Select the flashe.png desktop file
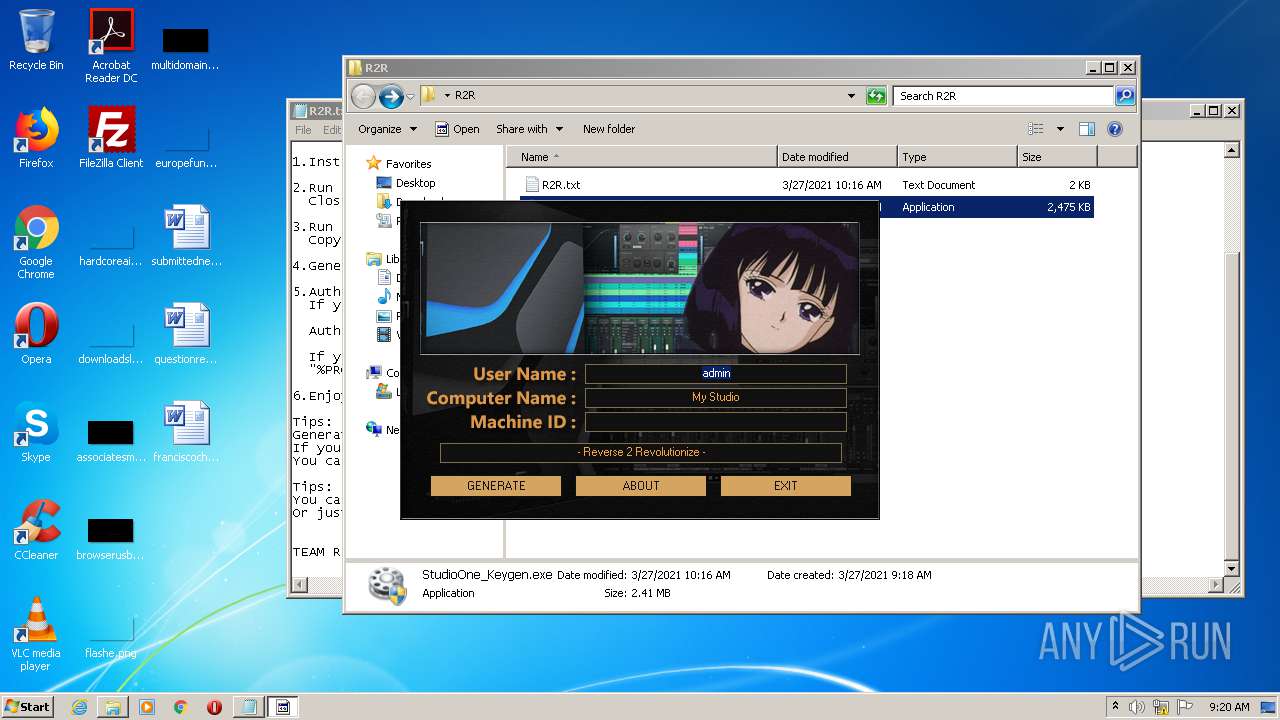This screenshot has height=720, width=1280. pos(111,636)
